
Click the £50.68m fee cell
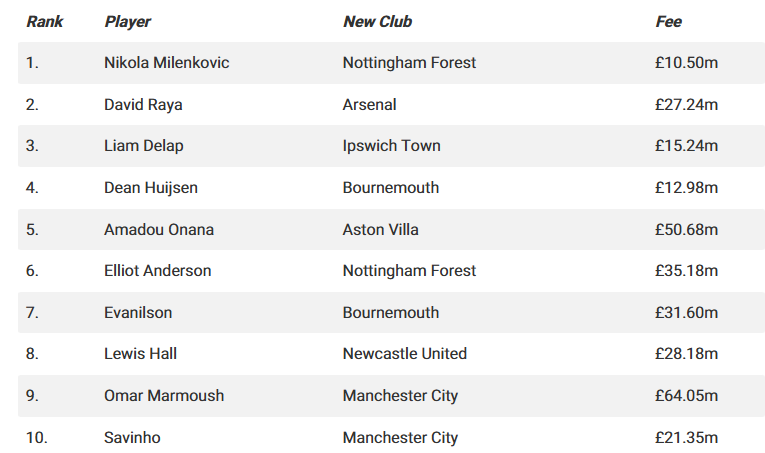tap(686, 229)
